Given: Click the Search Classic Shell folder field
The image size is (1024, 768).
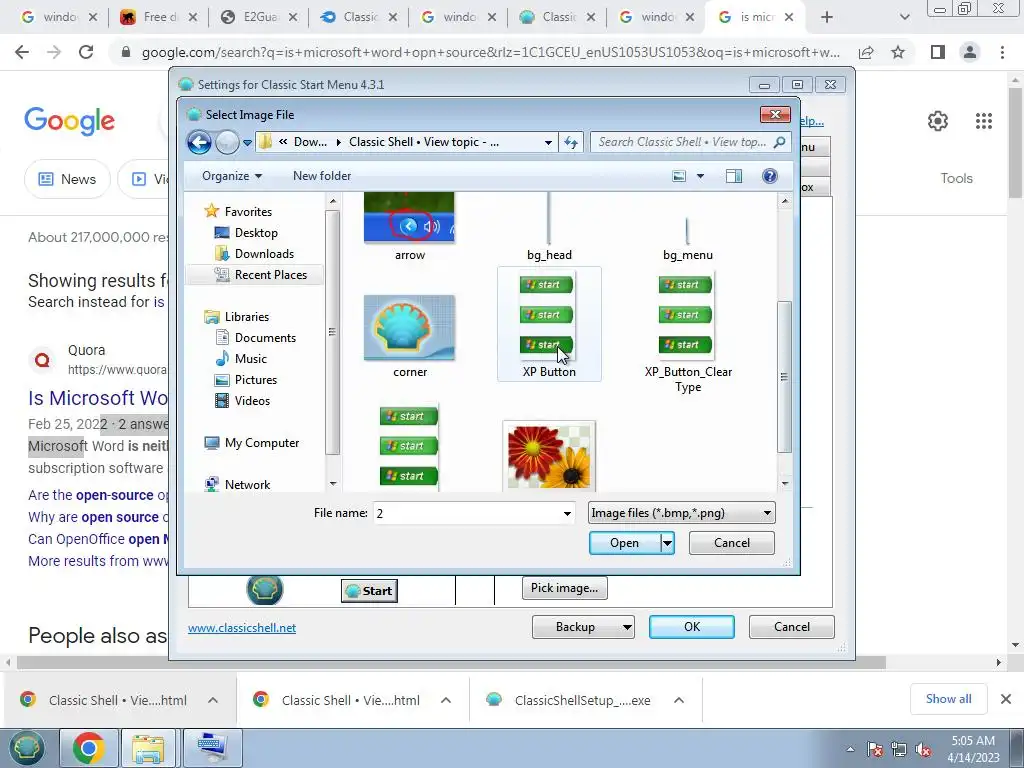Looking at the screenshot, I should [x=690, y=142].
